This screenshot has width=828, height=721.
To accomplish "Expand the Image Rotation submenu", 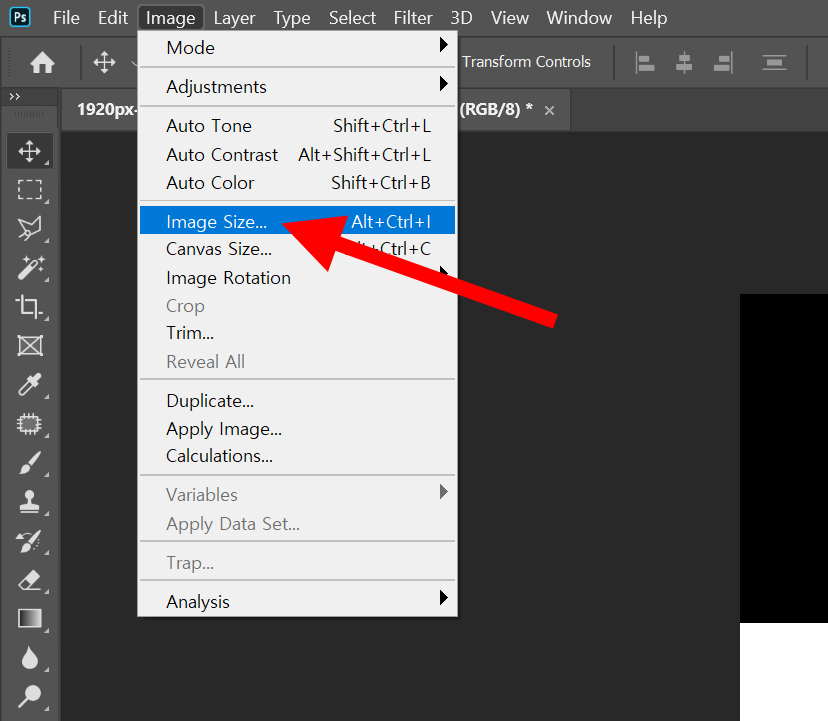I will [297, 278].
